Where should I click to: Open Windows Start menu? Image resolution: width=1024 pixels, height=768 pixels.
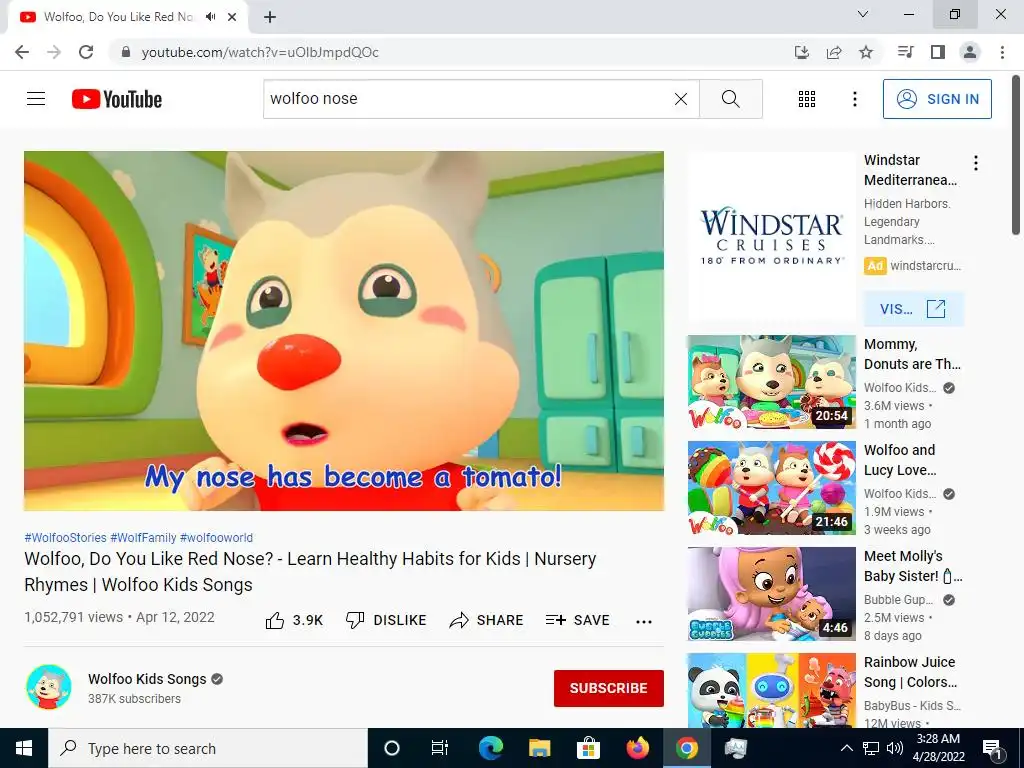click(24, 748)
